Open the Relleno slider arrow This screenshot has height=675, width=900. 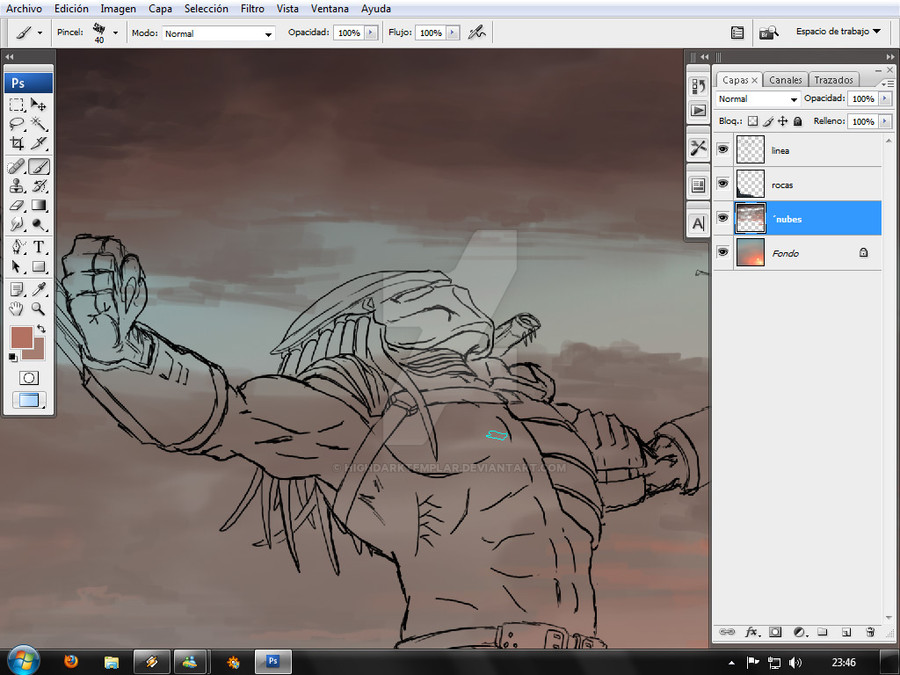(x=885, y=121)
